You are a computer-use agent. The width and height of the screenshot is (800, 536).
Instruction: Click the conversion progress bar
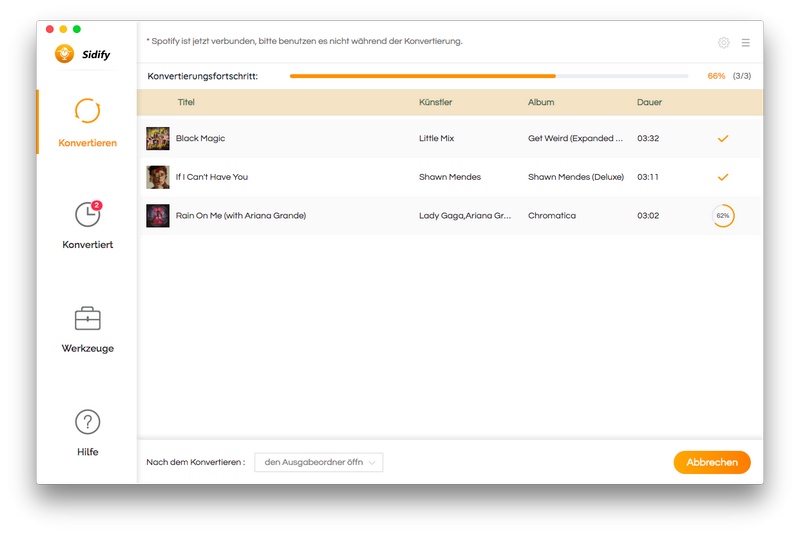489,76
